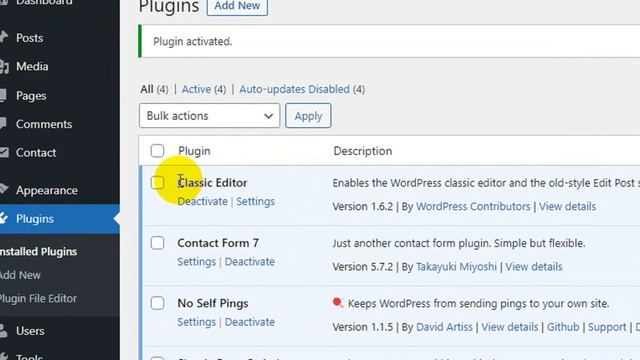Click the No Self Pings plugin name
The image size is (640, 360).
point(213,304)
